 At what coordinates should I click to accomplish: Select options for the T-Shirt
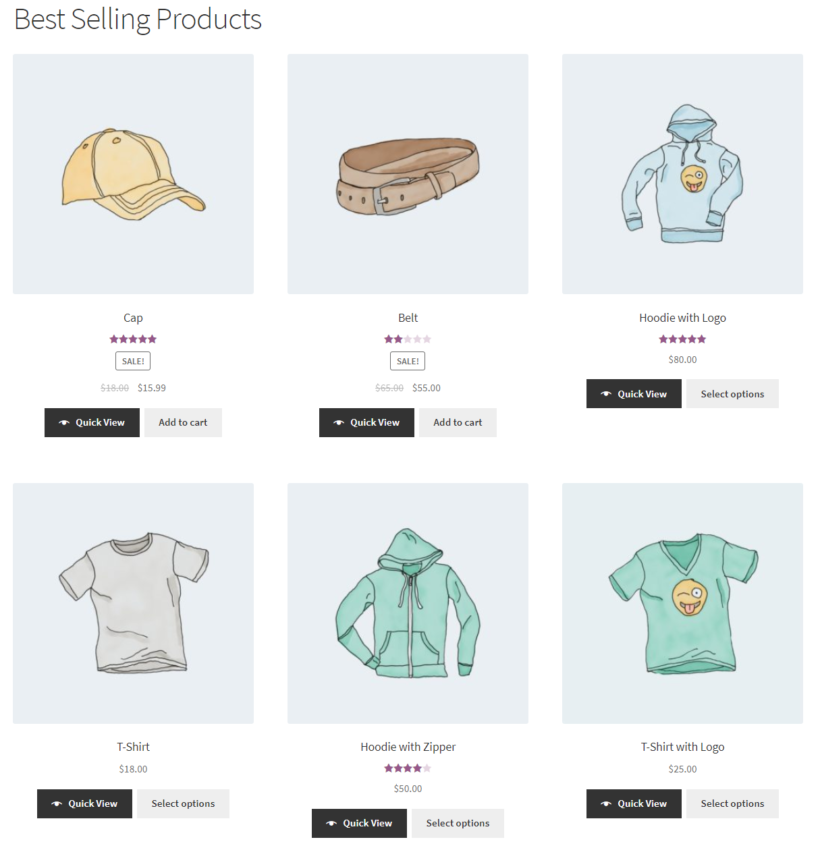pyautogui.click(x=183, y=803)
